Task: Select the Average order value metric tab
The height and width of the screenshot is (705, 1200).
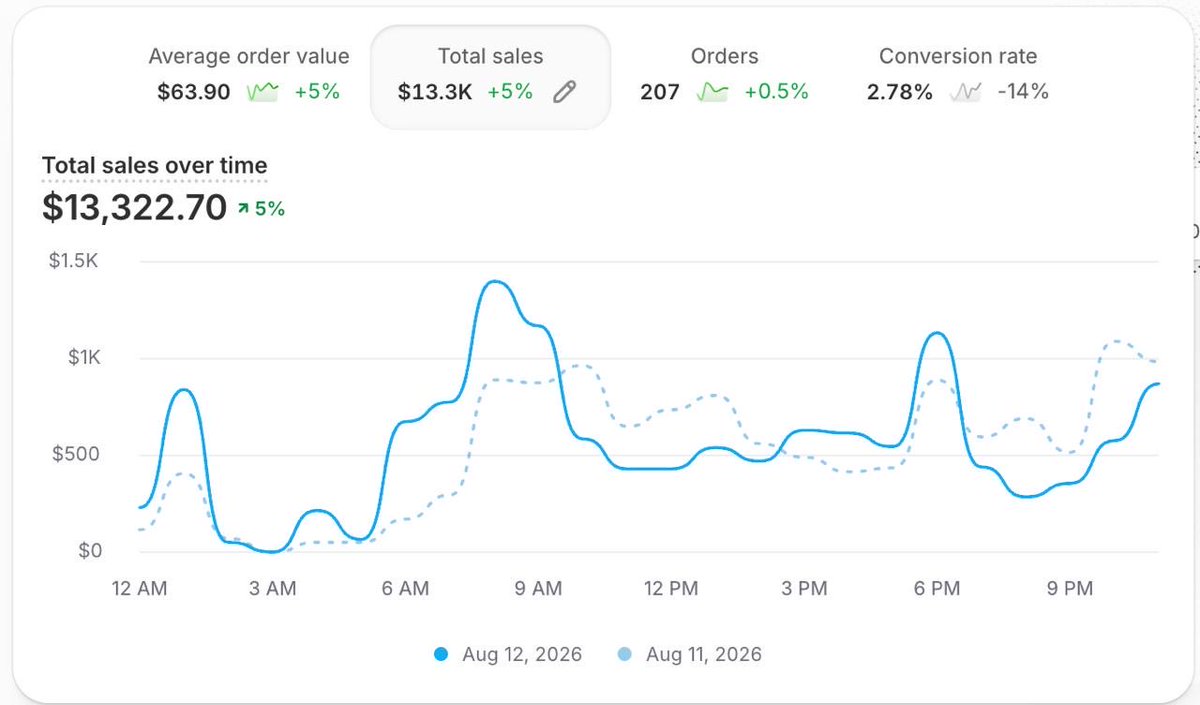Action: pos(249,75)
